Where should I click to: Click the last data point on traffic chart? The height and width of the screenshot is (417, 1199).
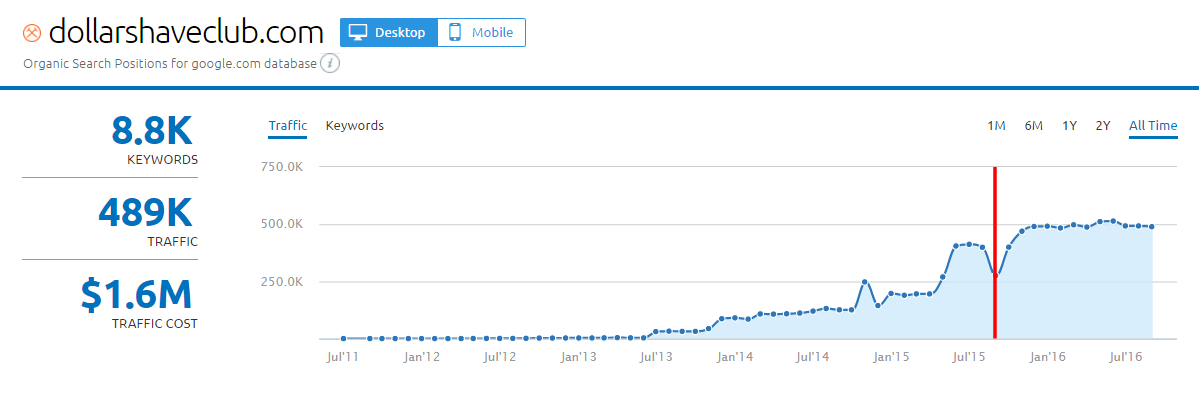(x=1152, y=226)
